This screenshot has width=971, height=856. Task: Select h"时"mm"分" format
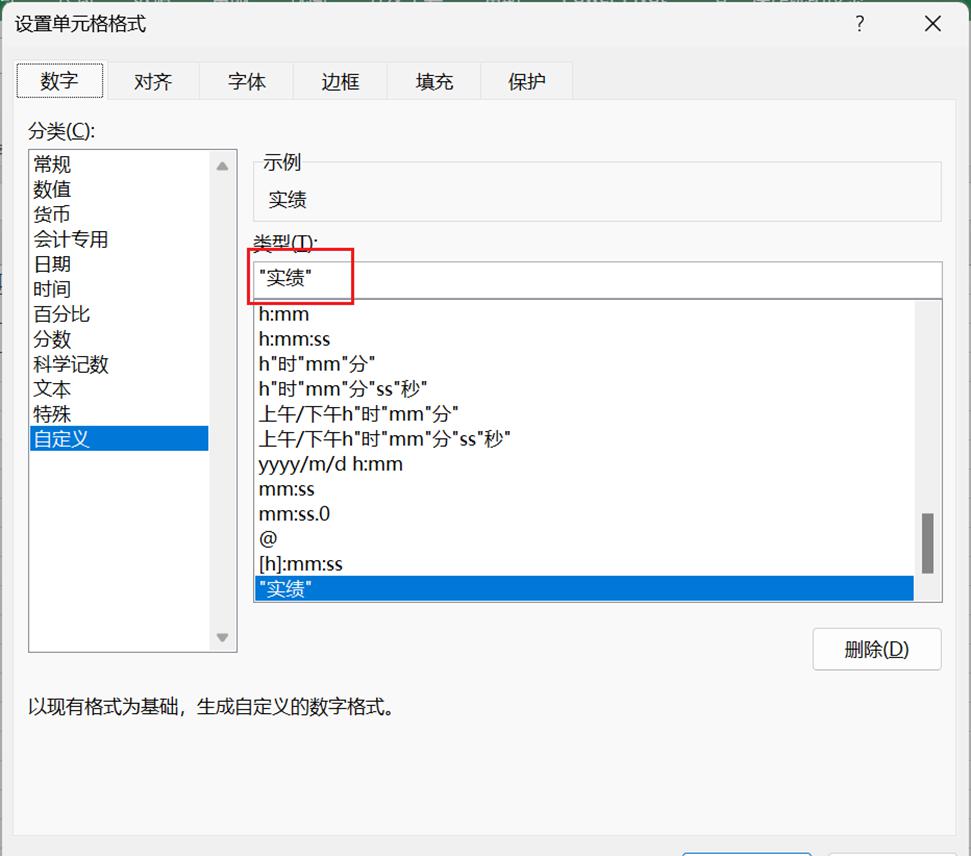tap(584, 364)
